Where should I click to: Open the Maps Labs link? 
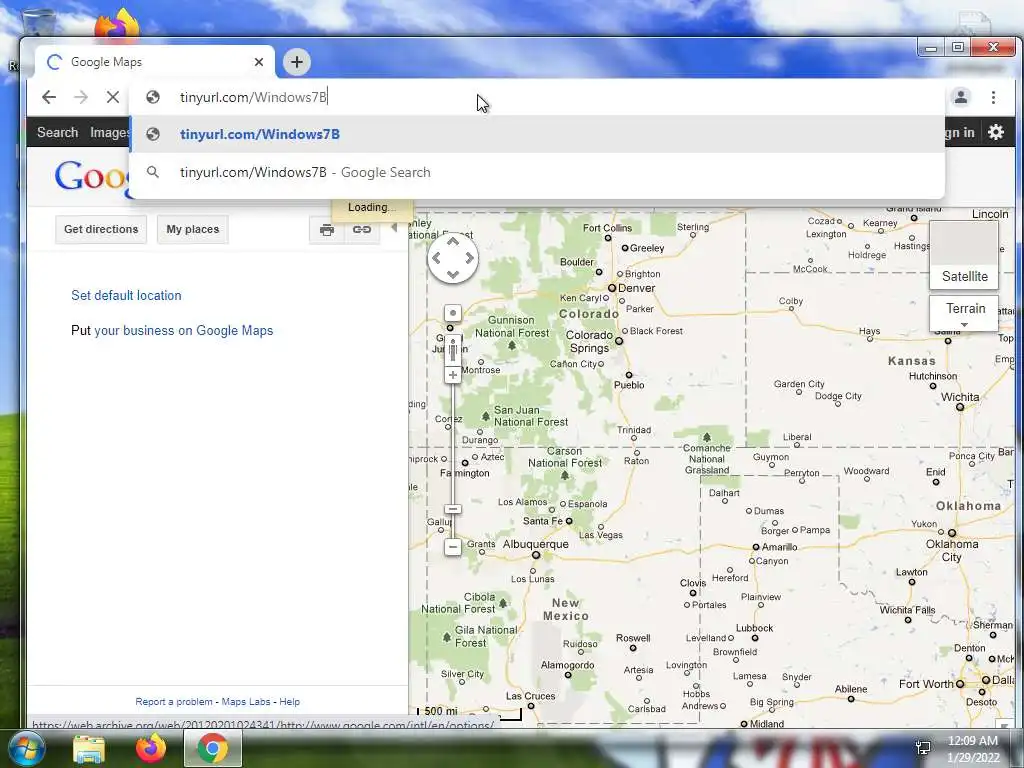(x=246, y=701)
